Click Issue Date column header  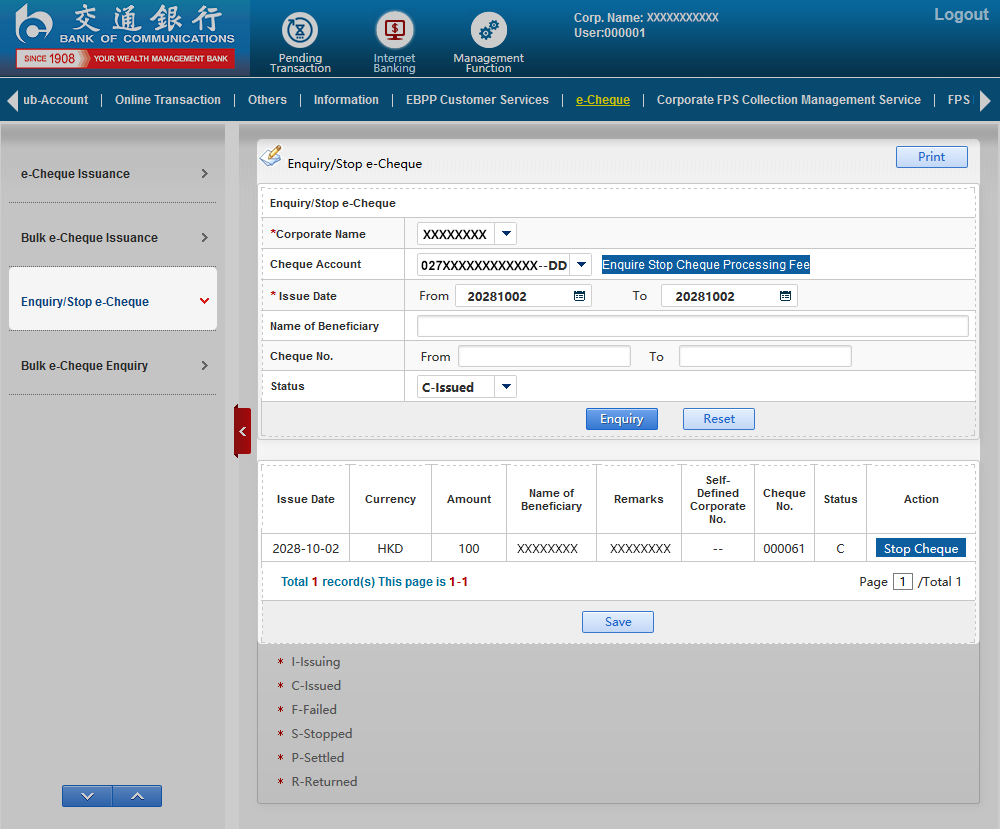coord(305,499)
